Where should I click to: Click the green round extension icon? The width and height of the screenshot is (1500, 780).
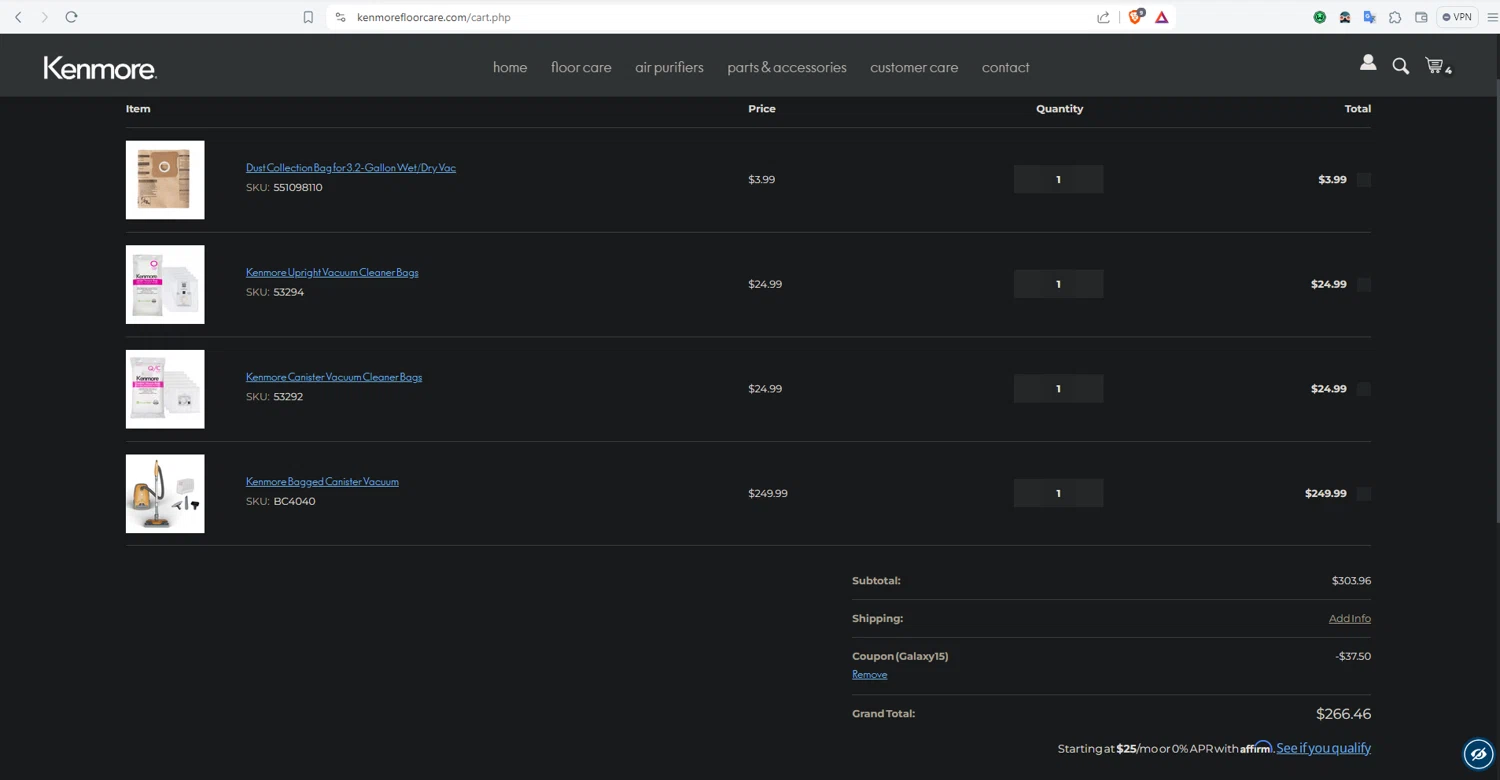coord(1320,17)
